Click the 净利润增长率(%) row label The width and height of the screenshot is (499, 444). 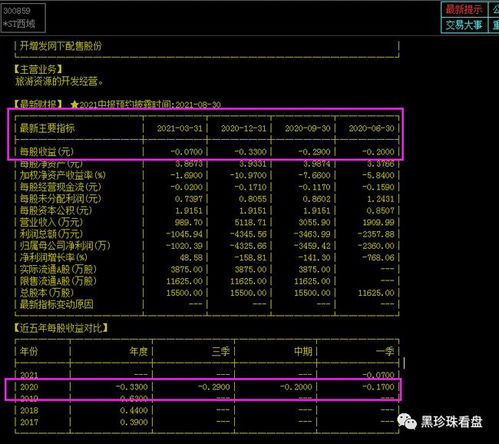point(53,258)
